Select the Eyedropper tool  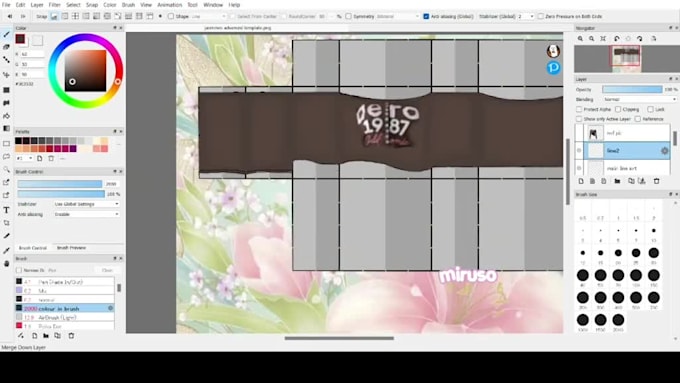tap(7, 250)
